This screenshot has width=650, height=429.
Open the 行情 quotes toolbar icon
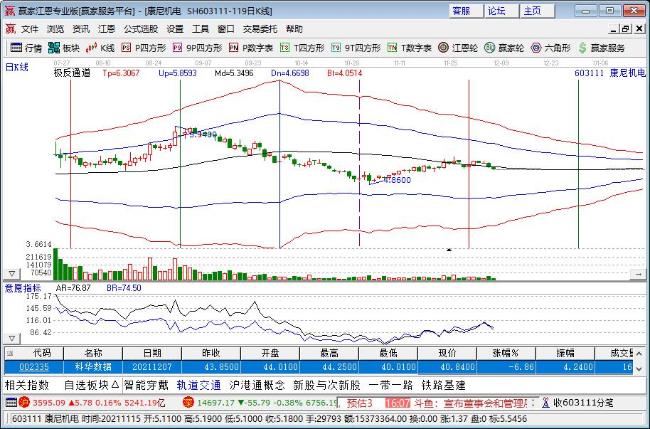tap(26, 48)
